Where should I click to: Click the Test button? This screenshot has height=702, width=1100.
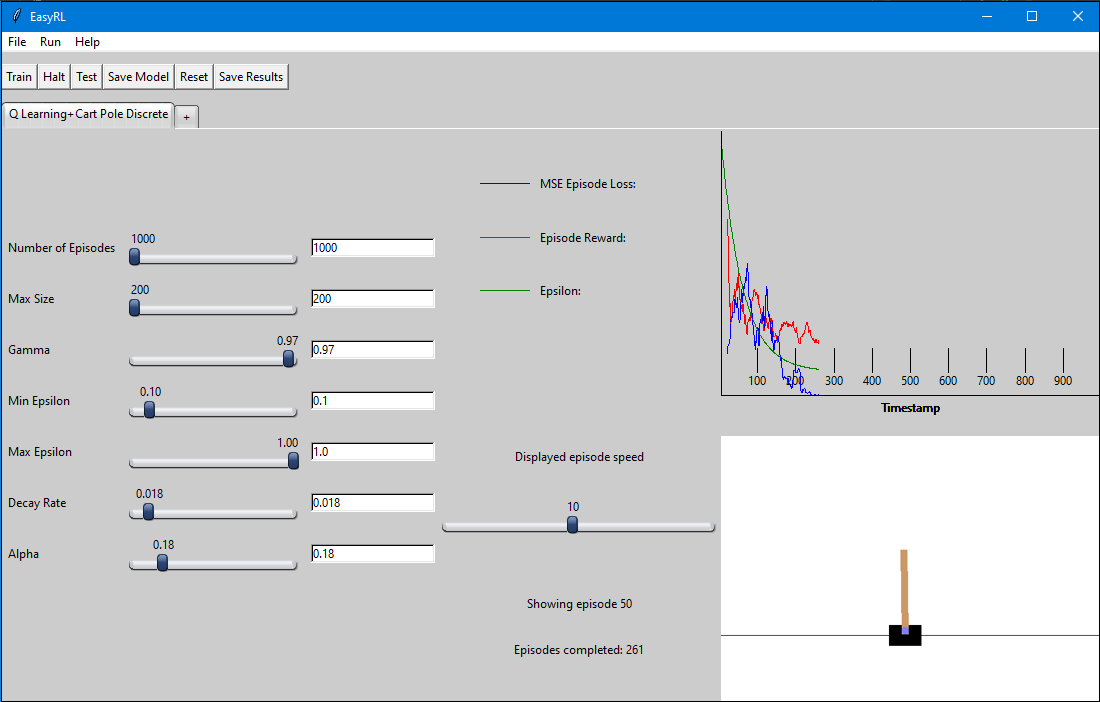(x=86, y=77)
